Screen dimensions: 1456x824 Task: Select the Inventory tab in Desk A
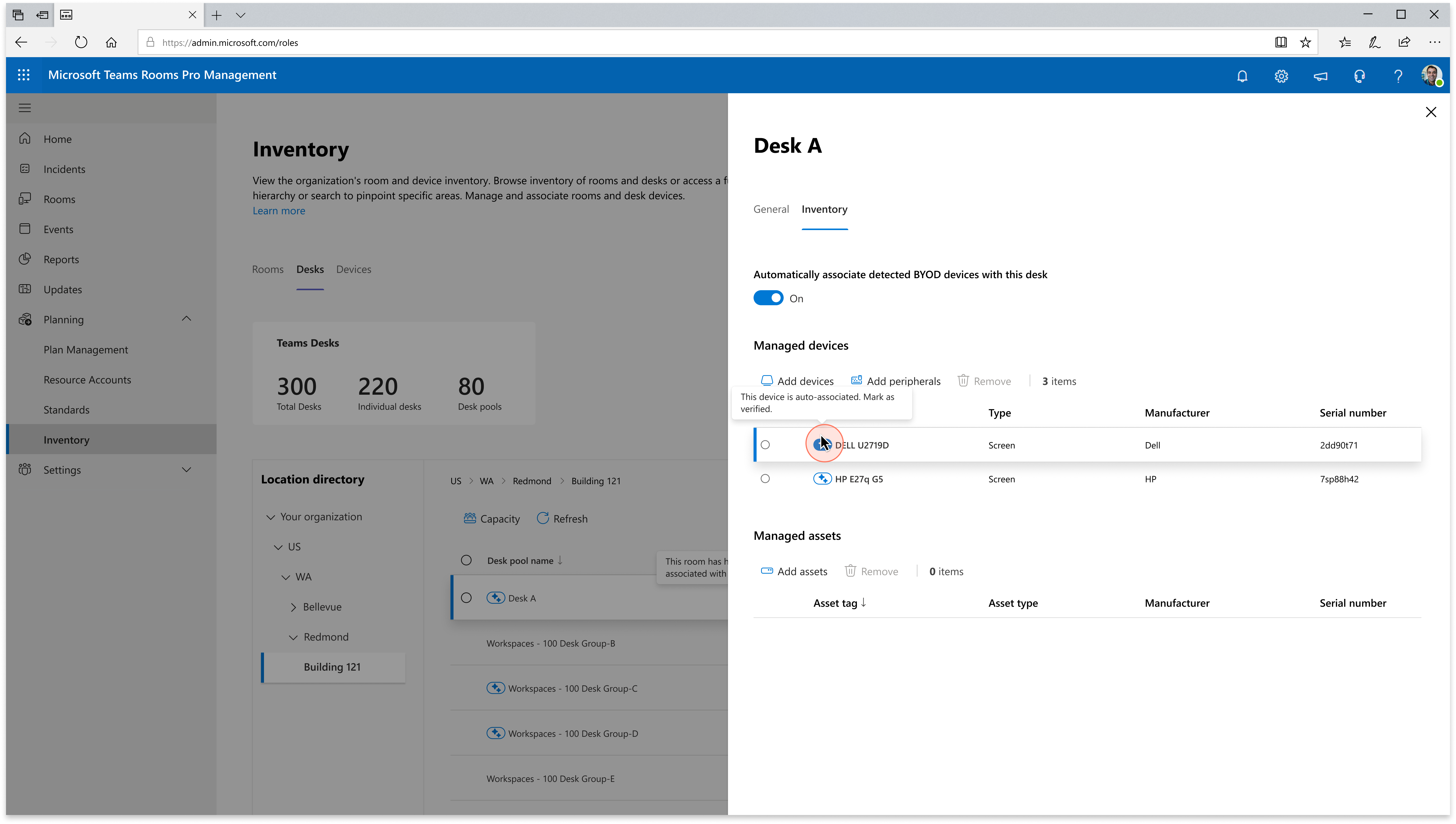click(x=824, y=210)
